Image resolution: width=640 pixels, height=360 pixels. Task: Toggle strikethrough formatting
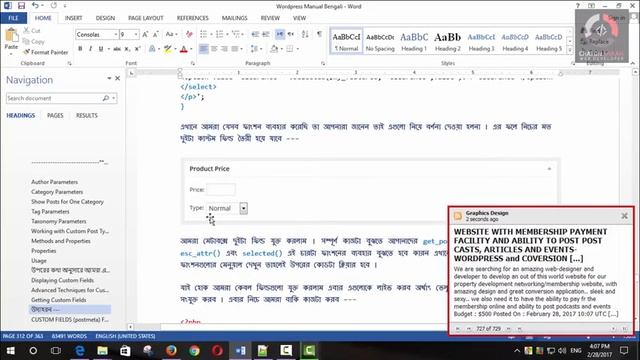click(x=117, y=49)
